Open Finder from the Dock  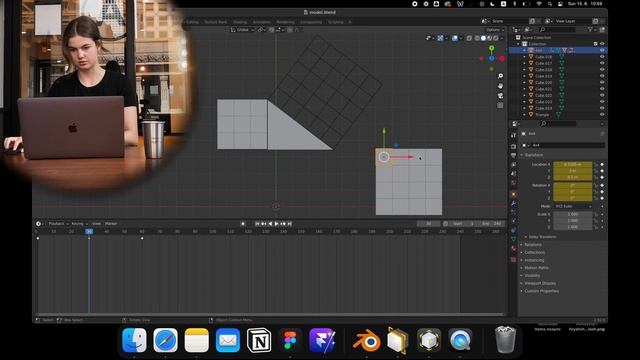tap(134, 340)
